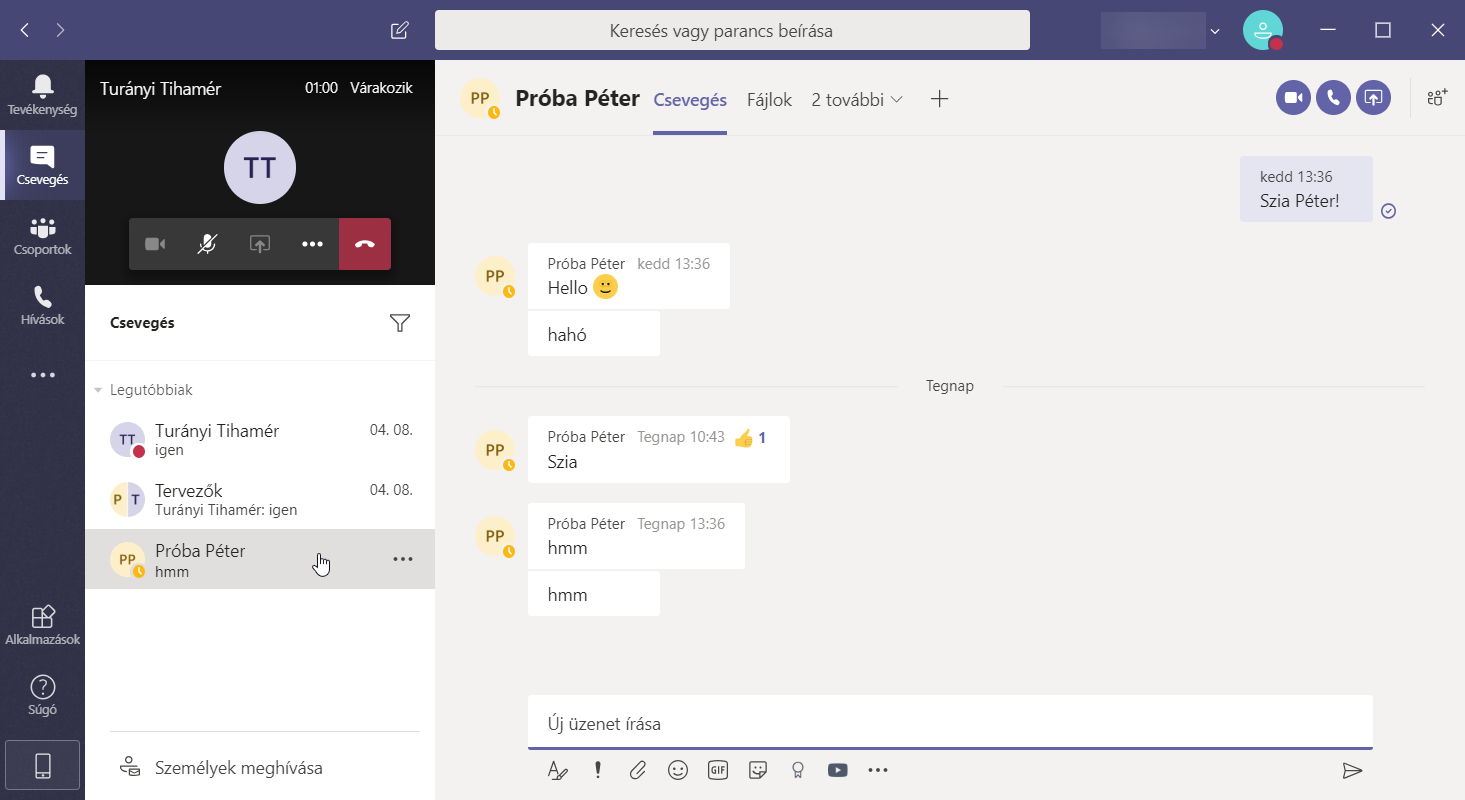Image resolution: width=1465 pixels, height=800 pixels.
Task: Open more options for Próba Péter chat
Action: click(x=403, y=559)
